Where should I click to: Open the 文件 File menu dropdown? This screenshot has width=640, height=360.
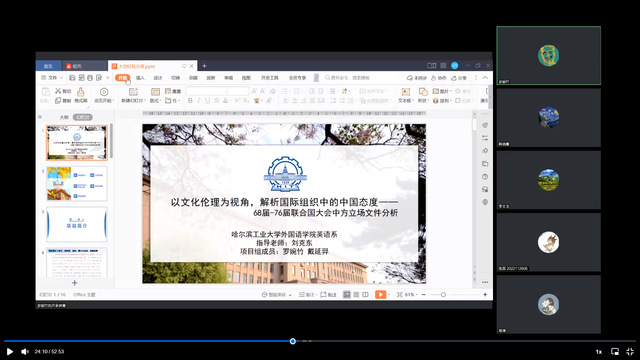point(52,78)
